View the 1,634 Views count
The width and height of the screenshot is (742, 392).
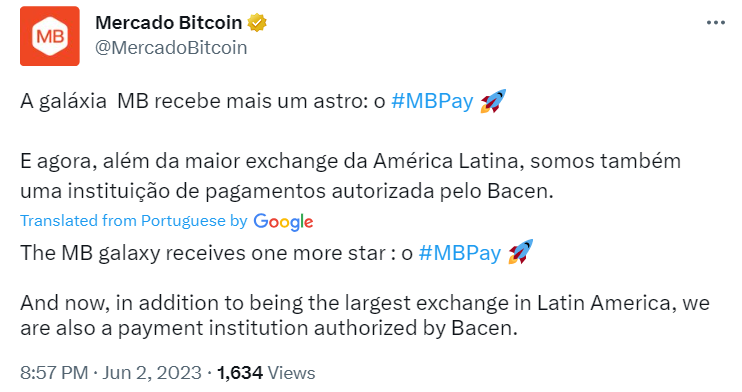click(265, 373)
